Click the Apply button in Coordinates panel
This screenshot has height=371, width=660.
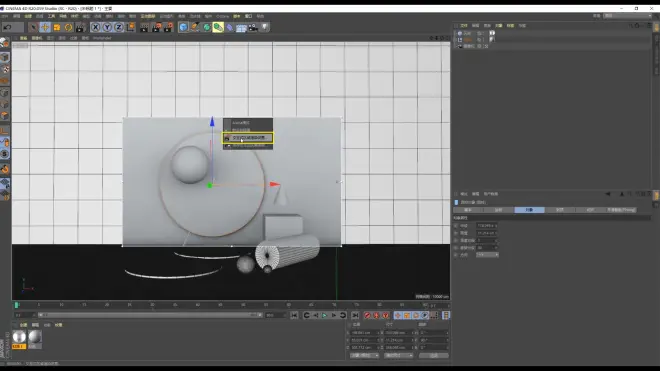(x=434, y=355)
